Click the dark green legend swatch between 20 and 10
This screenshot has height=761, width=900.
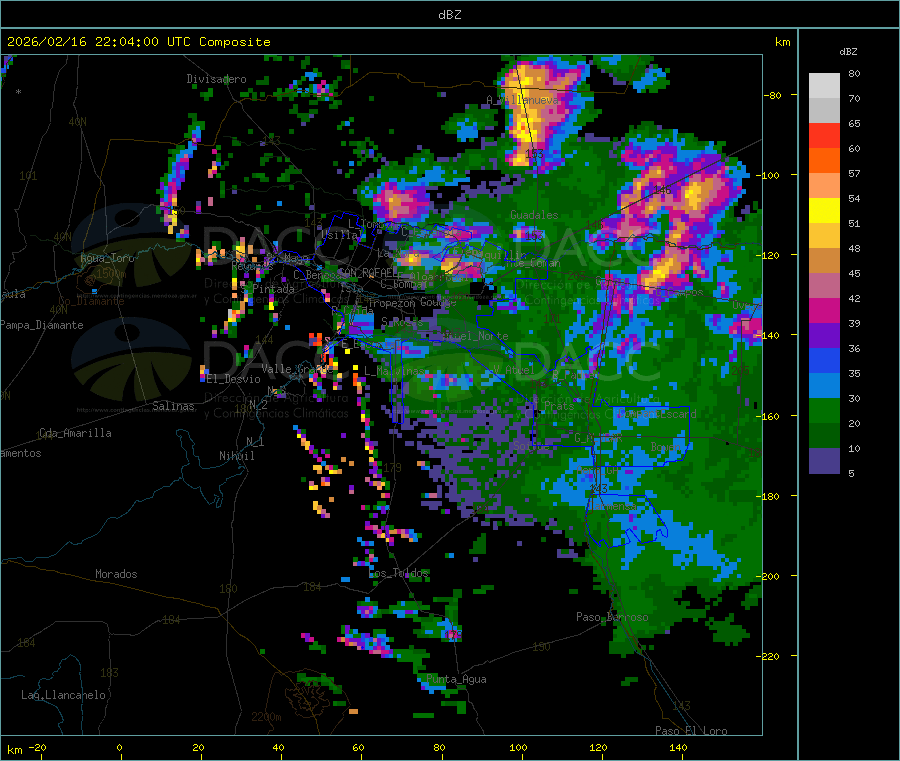click(x=824, y=436)
